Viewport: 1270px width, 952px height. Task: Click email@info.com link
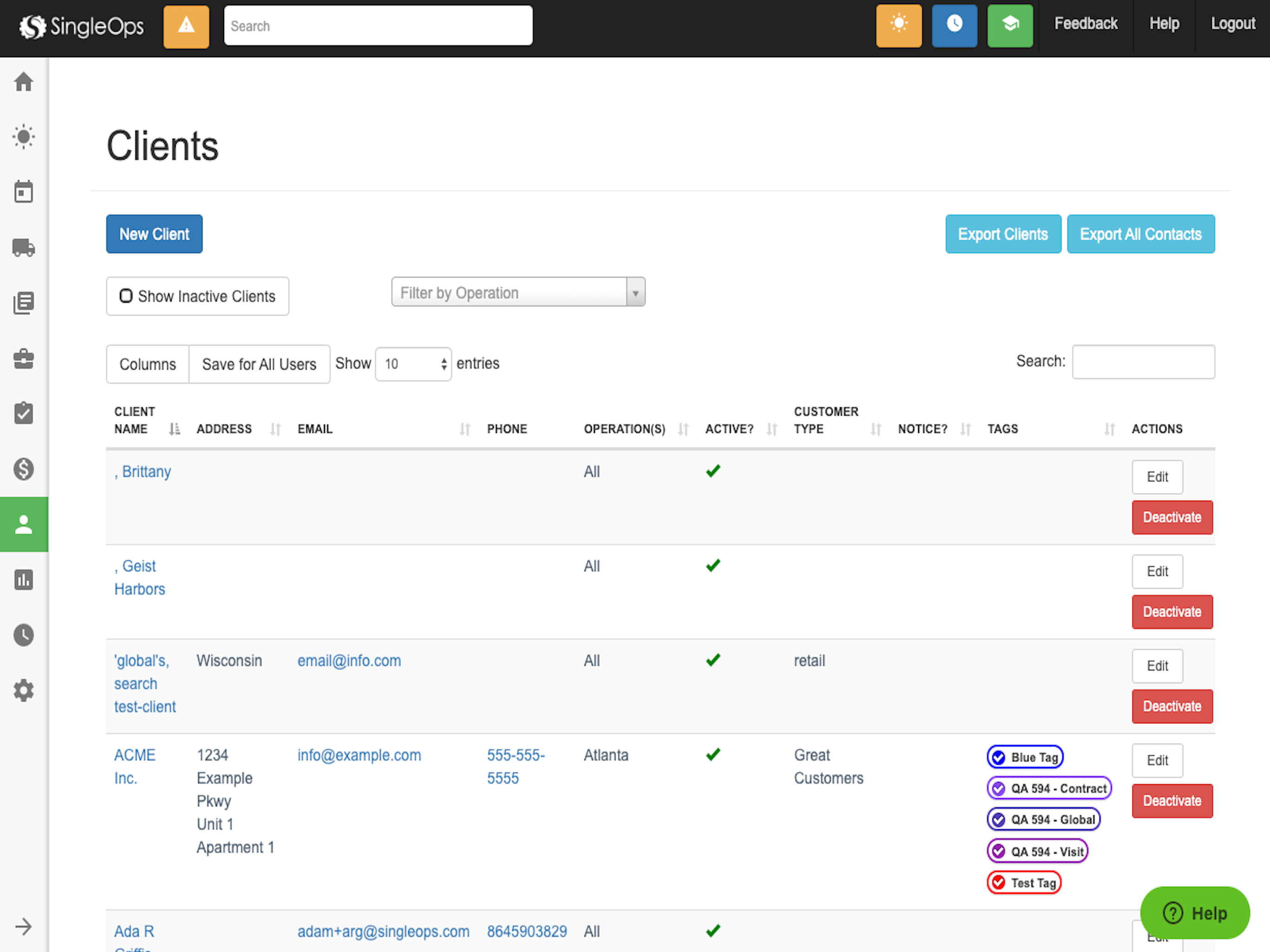(349, 661)
